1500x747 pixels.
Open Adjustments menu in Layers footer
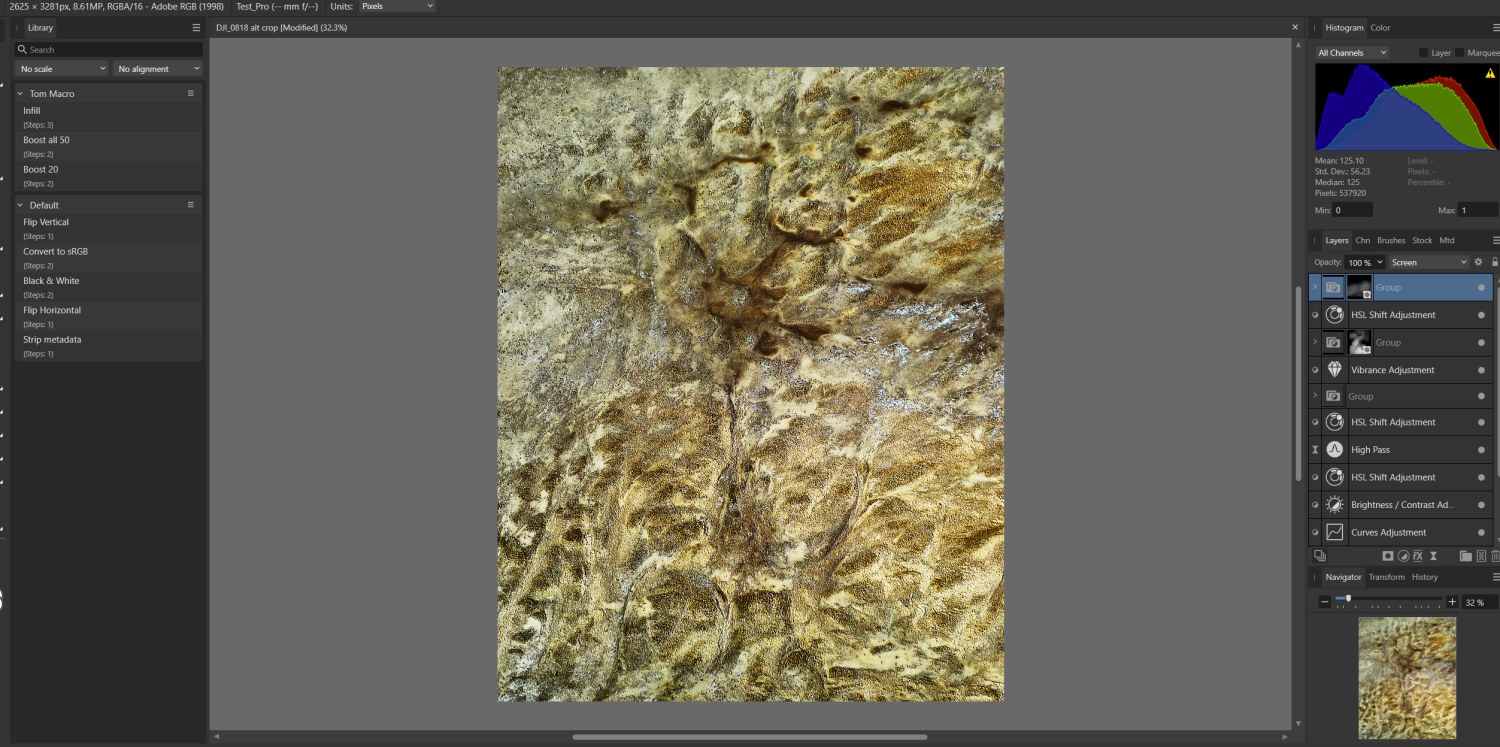(1403, 556)
